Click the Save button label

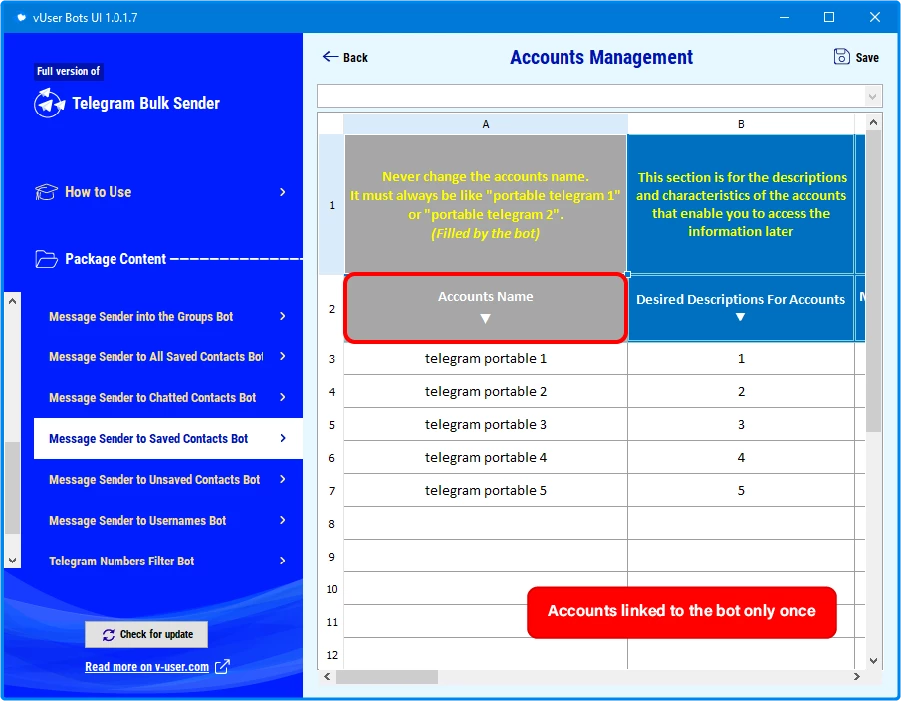tap(867, 57)
